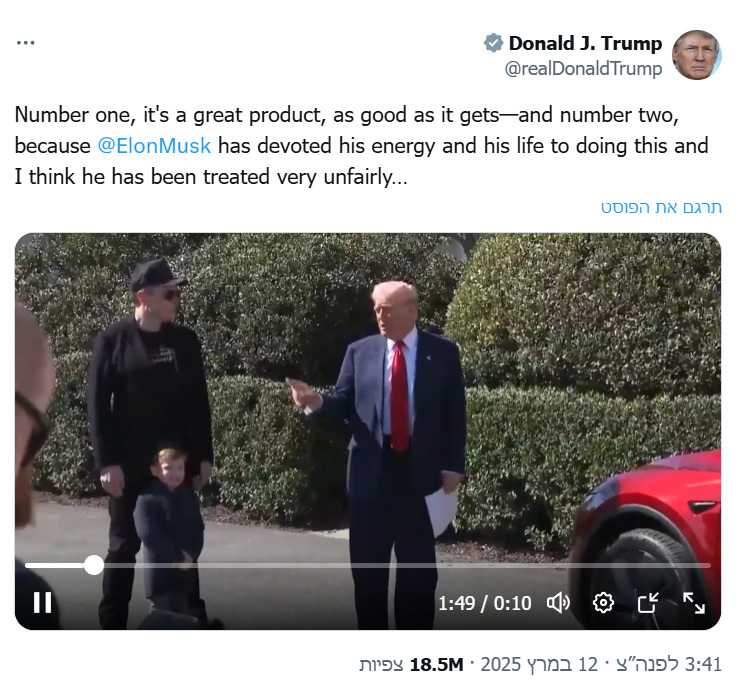
Task: Click the tweet body text
Action: (360, 145)
